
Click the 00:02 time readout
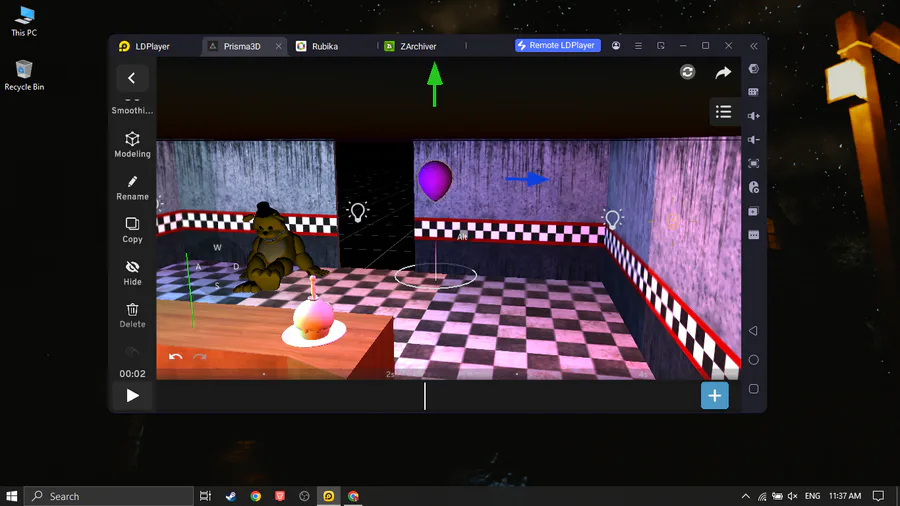click(132, 373)
